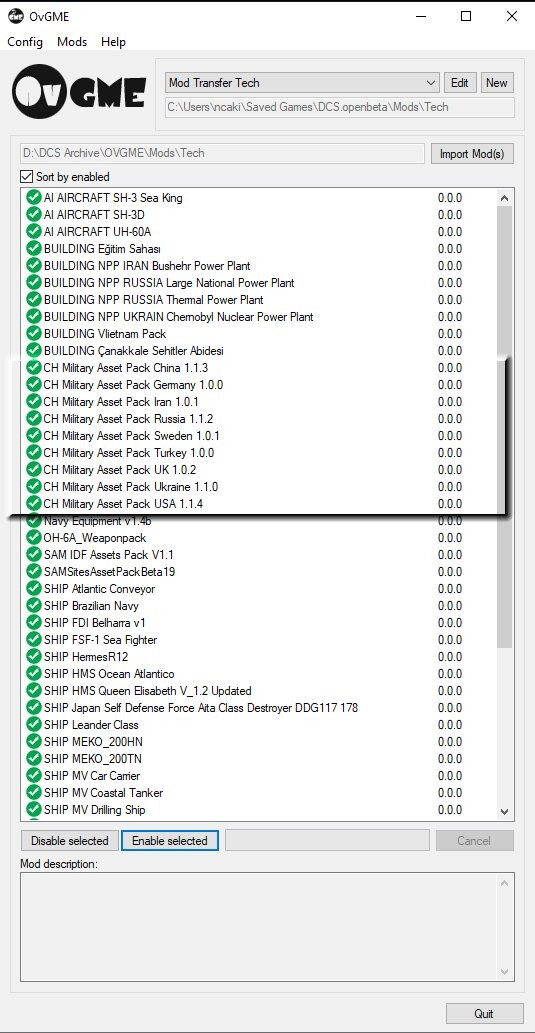The width and height of the screenshot is (535, 1033).
Task: Select row SHIP MV Coastal Tanker
Action: (x=260, y=793)
